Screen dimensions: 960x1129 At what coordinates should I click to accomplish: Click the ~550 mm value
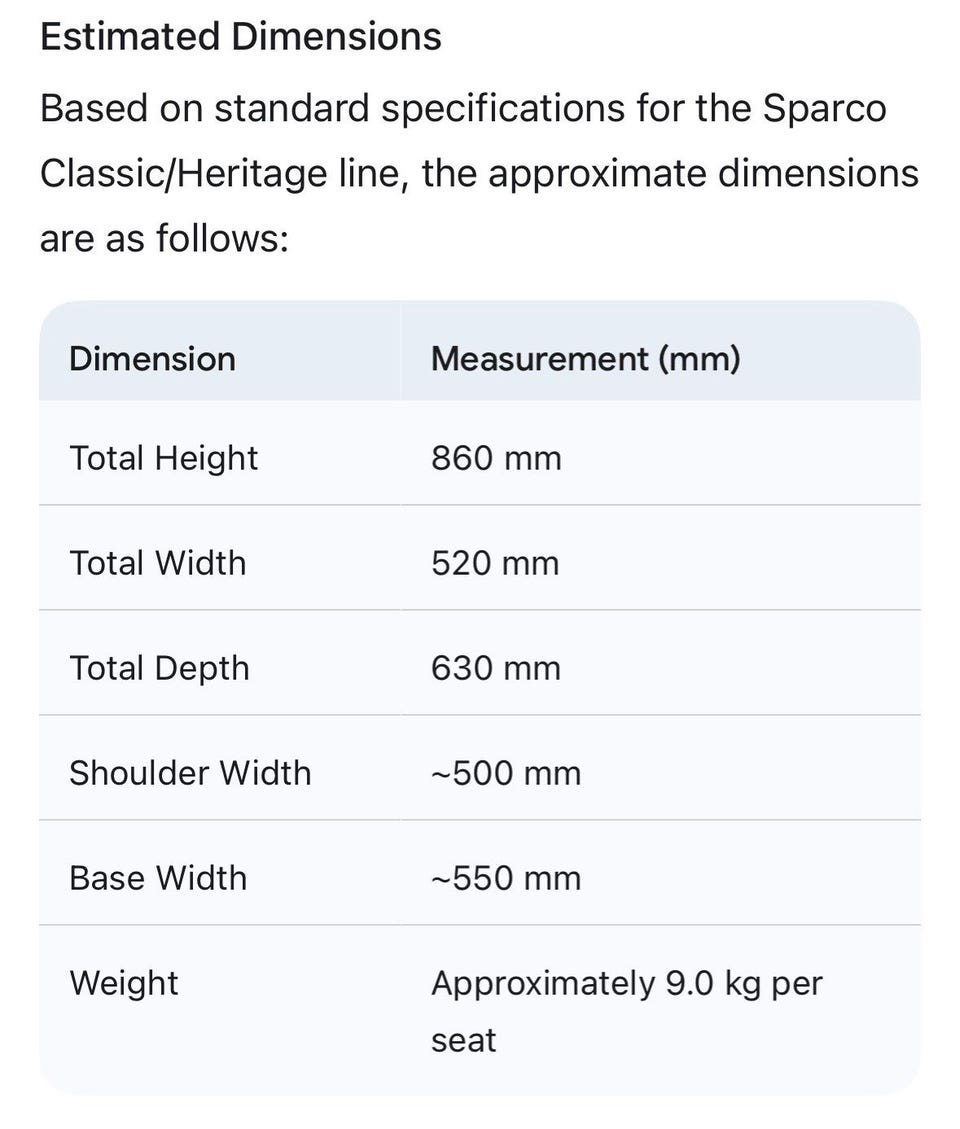[x=506, y=878]
